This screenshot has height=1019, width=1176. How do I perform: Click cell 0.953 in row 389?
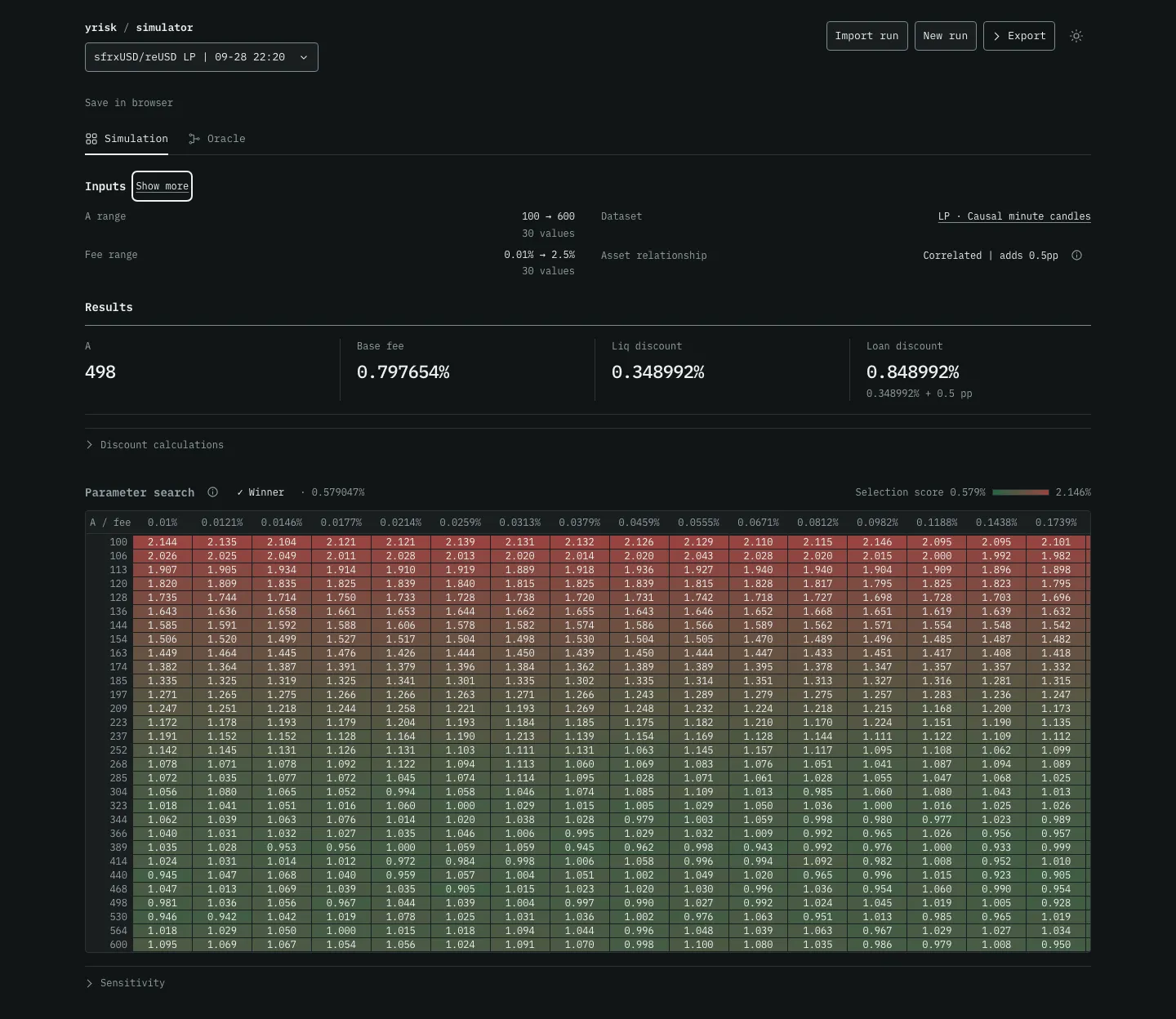[x=282, y=848]
